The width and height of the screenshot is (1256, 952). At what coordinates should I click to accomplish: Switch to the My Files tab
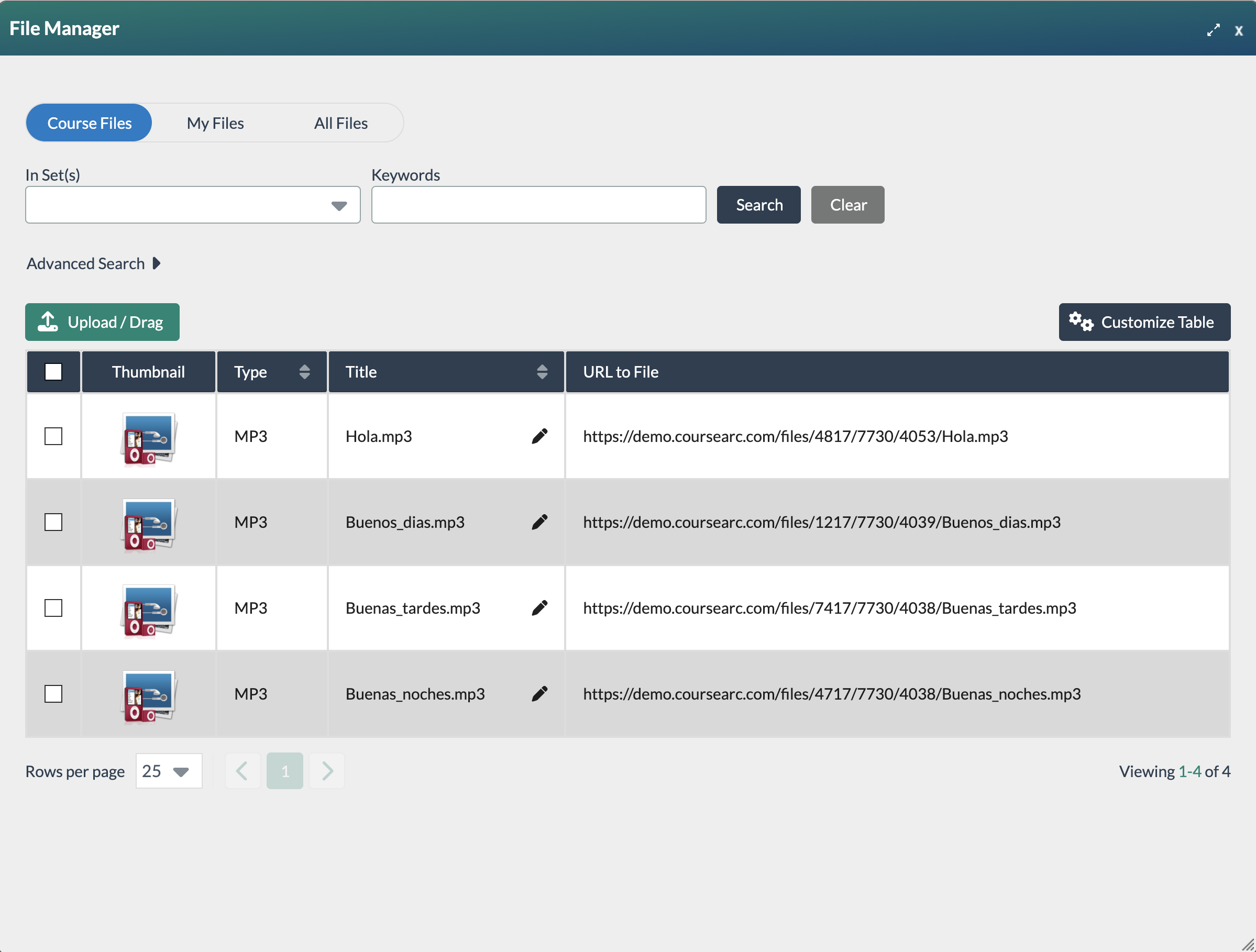[215, 123]
